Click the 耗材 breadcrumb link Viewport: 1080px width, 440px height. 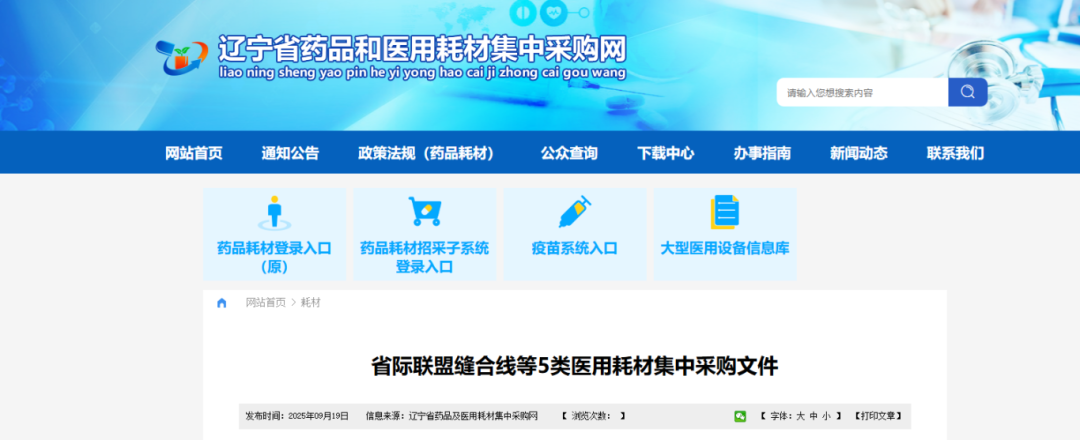[311, 303]
